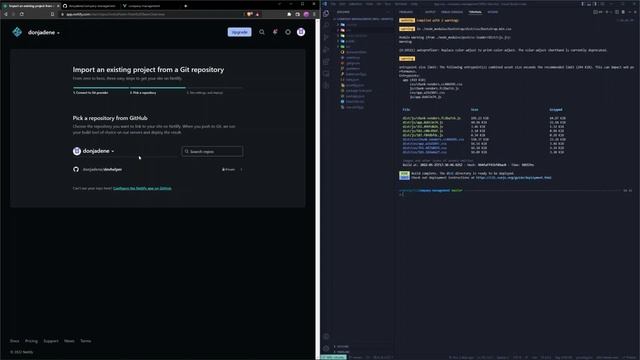Select the Terminal panel tab
The image size is (640, 360).
[x=475, y=12]
